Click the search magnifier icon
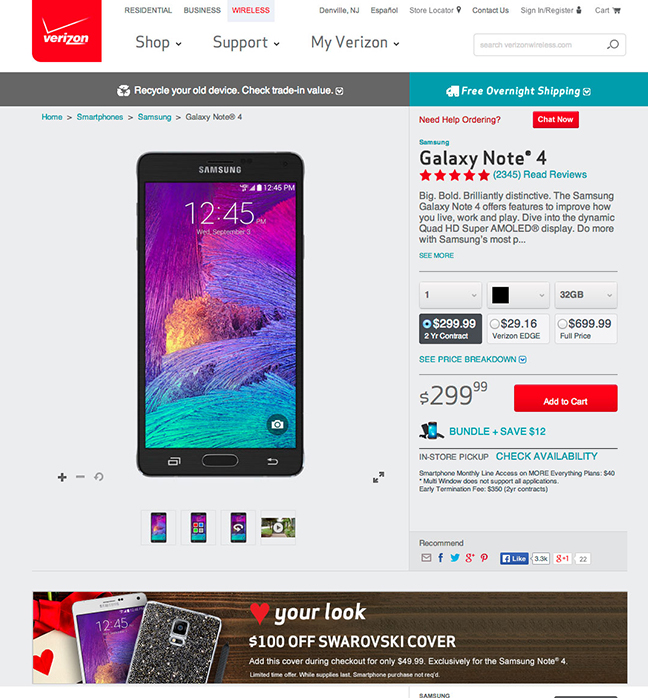Viewport: 648px width, 698px height. [613, 45]
